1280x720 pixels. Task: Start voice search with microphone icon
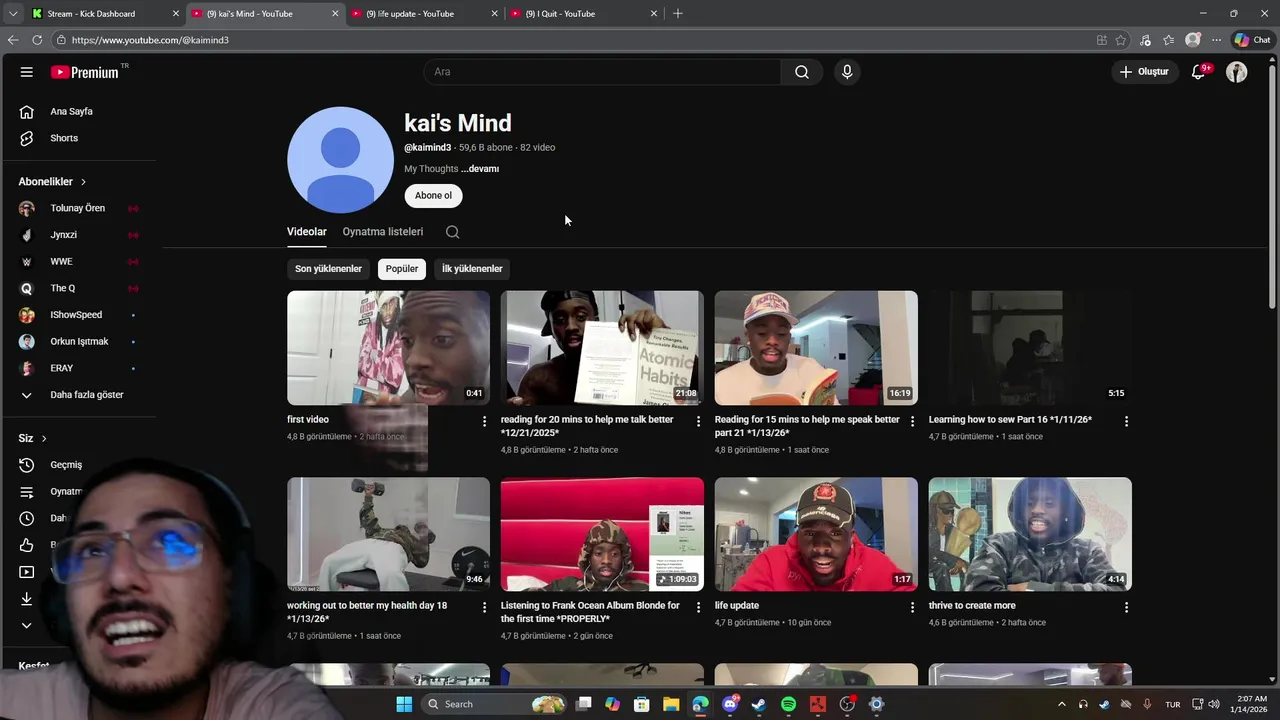pos(847,72)
